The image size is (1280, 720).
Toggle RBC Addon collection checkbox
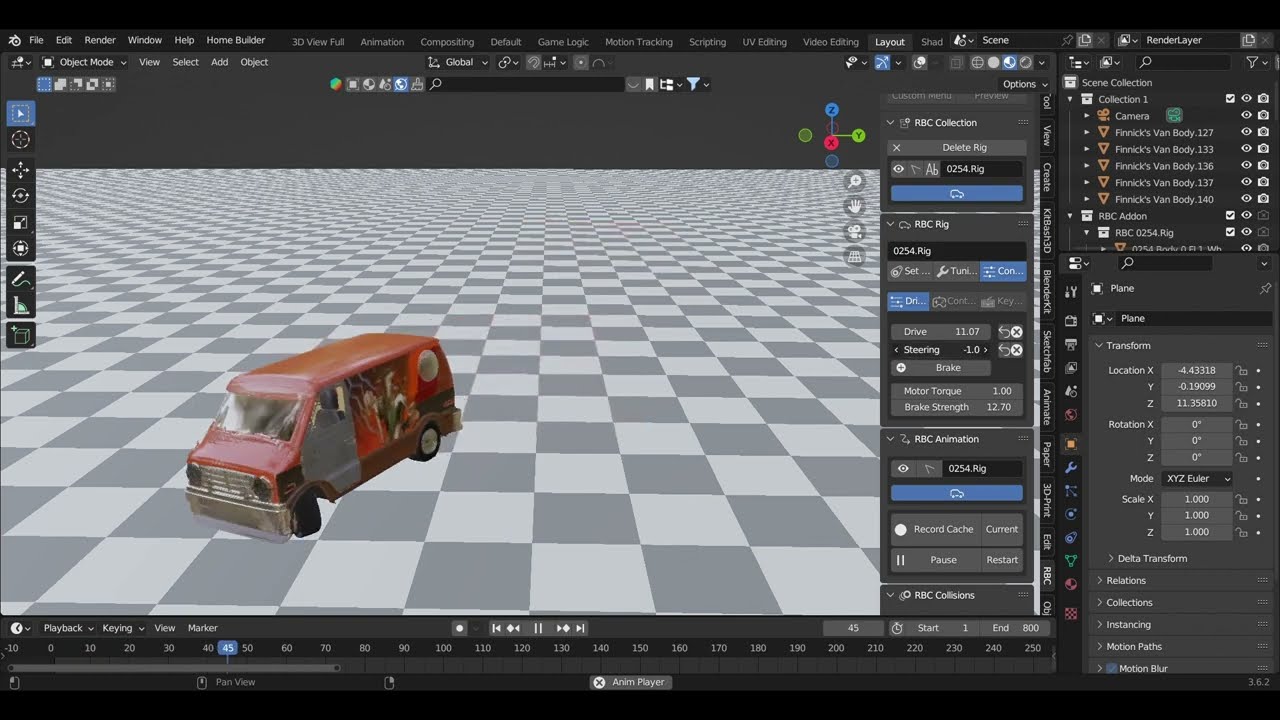pos(1230,216)
